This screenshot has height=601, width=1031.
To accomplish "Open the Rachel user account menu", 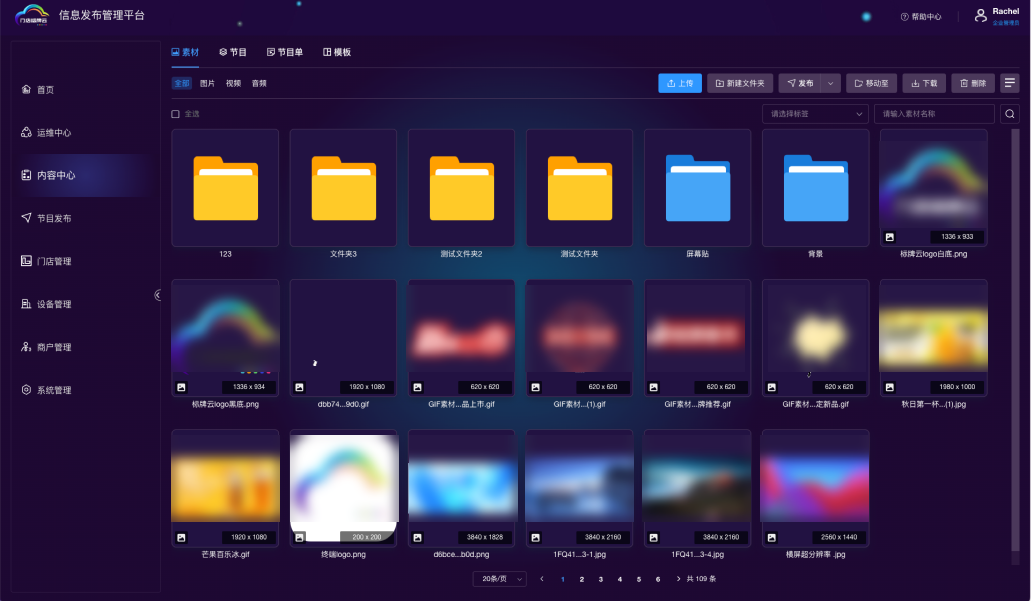I will pos(997,15).
